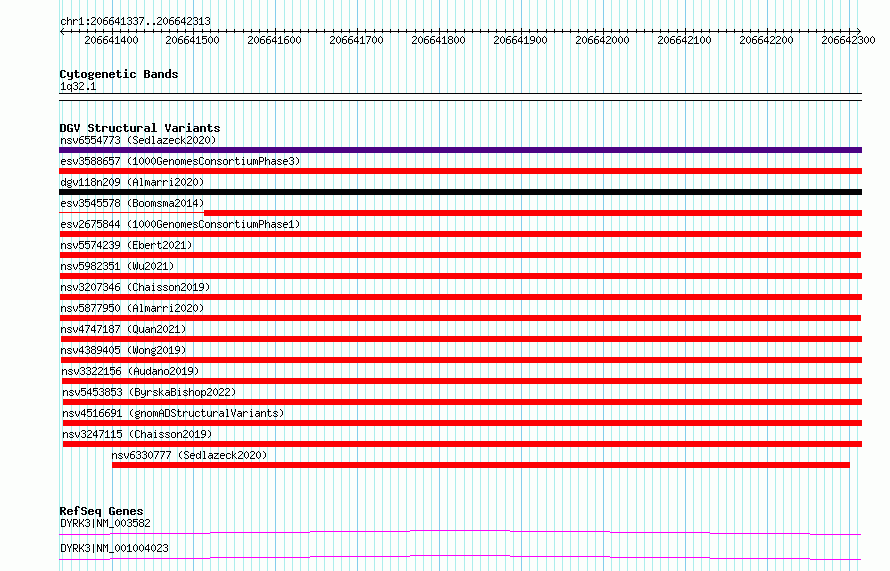Click variant label nsv3247115 (Chaisson2019)
The height and width of the screenshot is (571, 890).
coord(137,434)
